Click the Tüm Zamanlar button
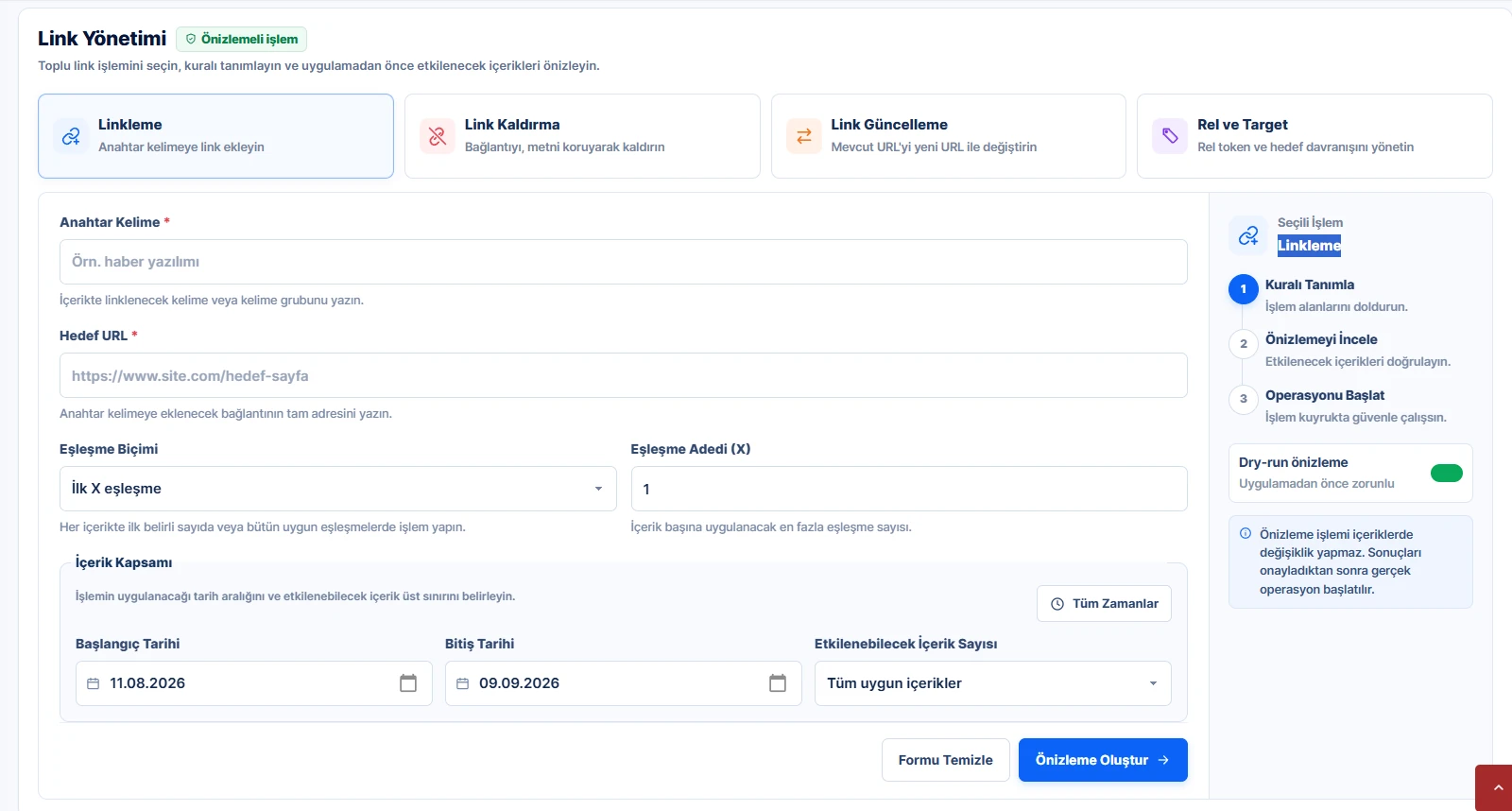Image resolution: width=1512 pixels, height=811 pixels. [1105, 603]
